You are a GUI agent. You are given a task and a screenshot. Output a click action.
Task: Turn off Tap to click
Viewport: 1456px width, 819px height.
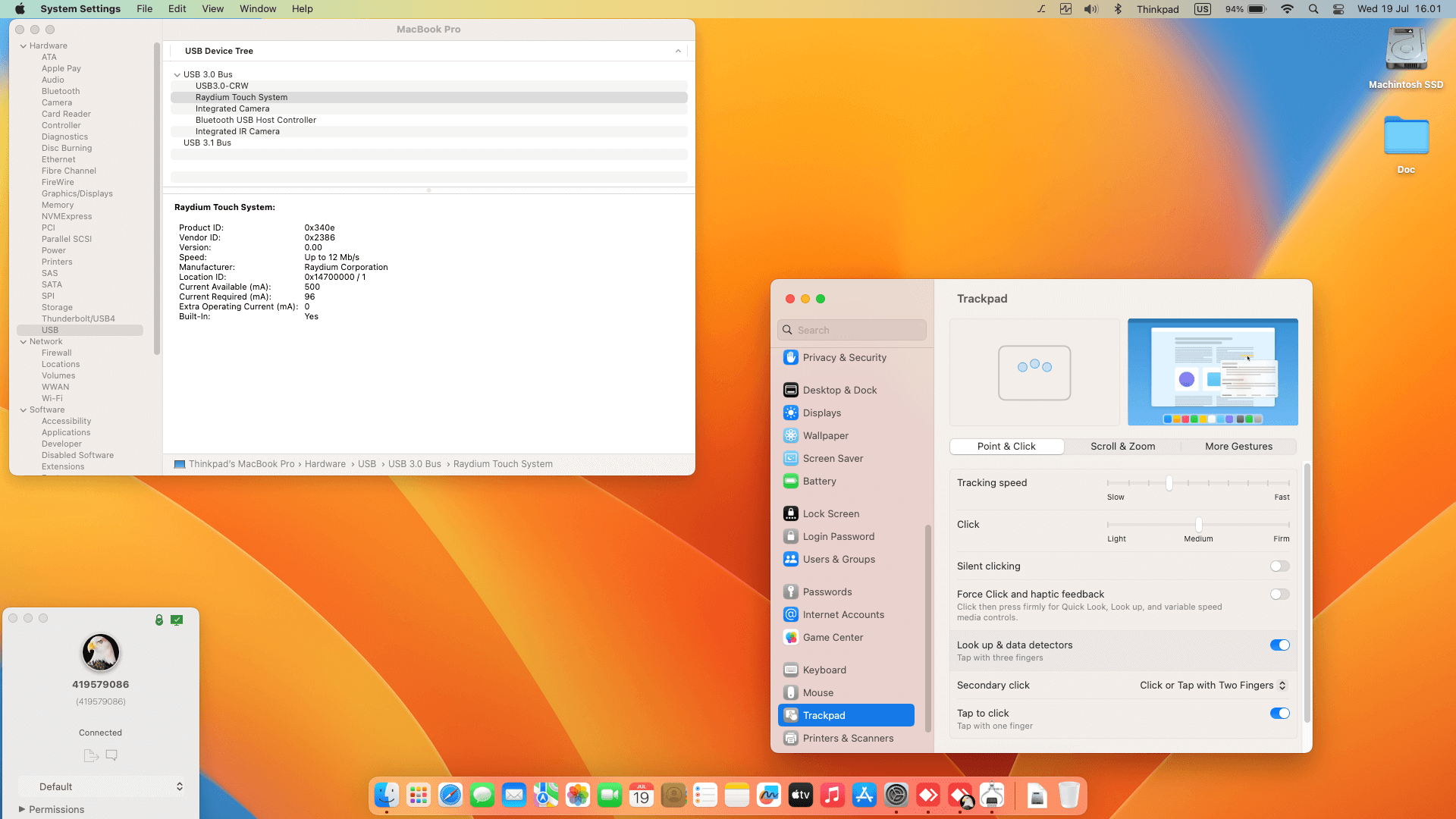pyautogui.click(x=1279, y=714)
